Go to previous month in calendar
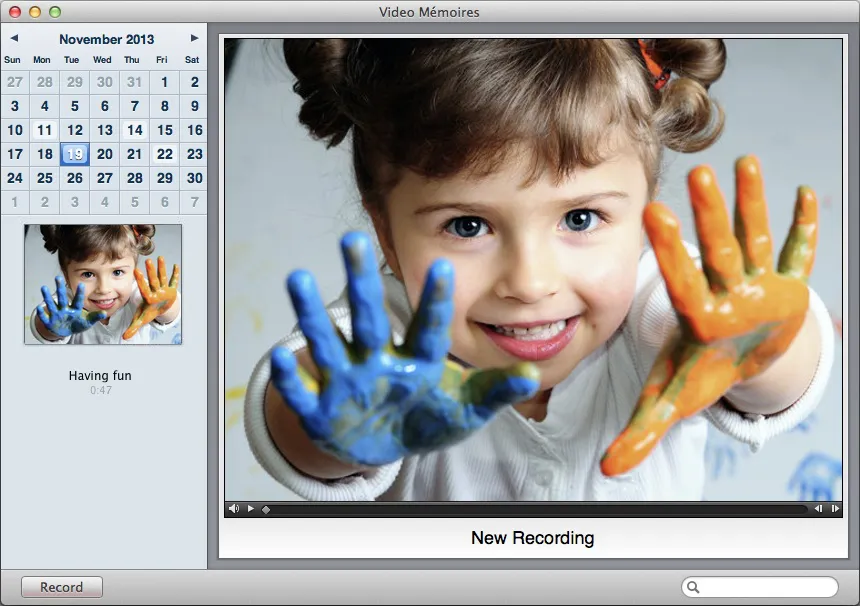860x606 pixels. click(x=14, y=38)
